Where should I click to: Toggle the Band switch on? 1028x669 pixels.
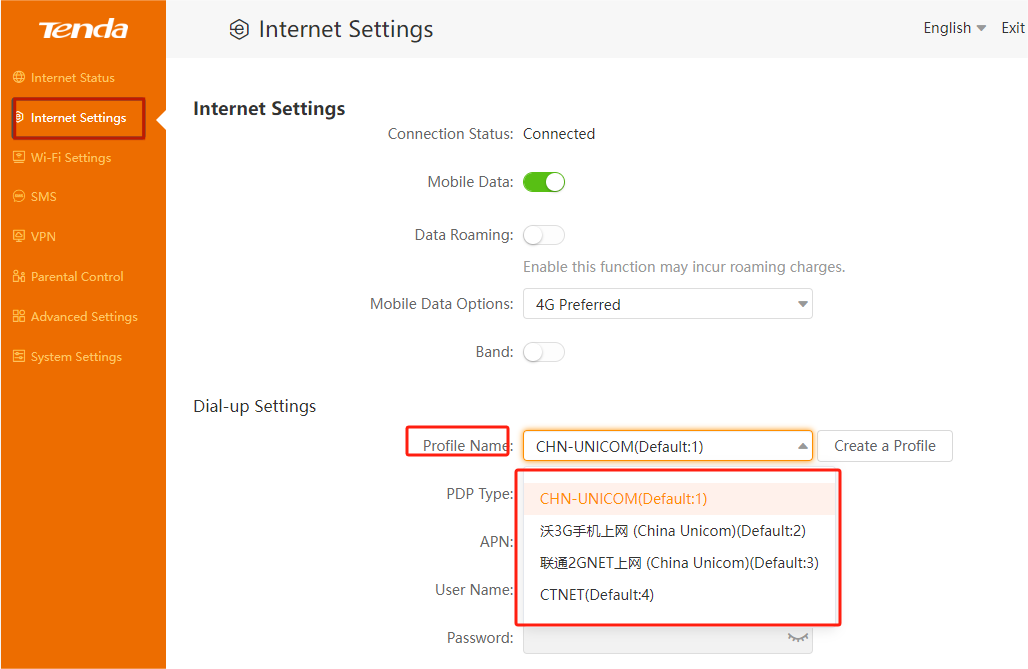544,352
